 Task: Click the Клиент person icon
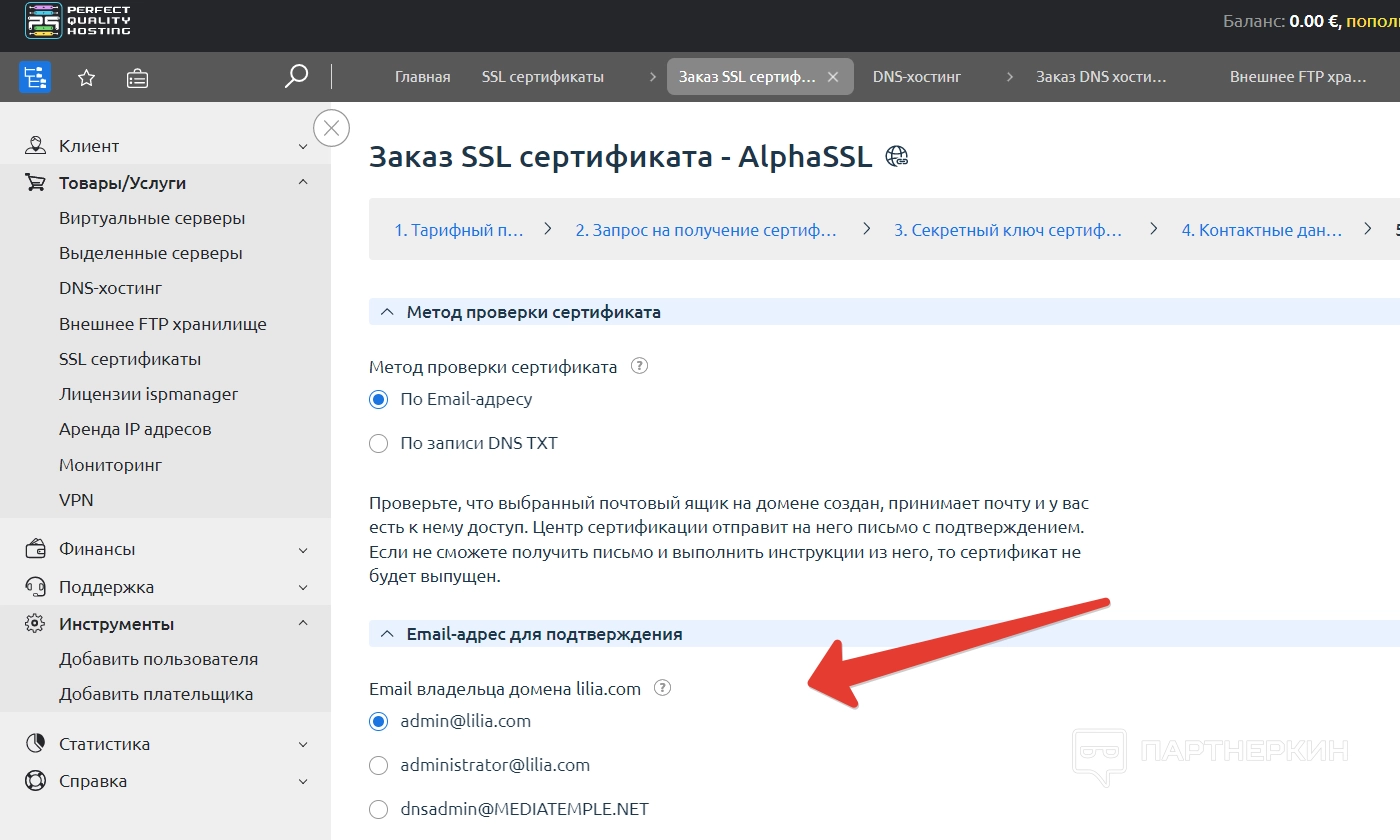pyautogui.click(x=35, y=146)
